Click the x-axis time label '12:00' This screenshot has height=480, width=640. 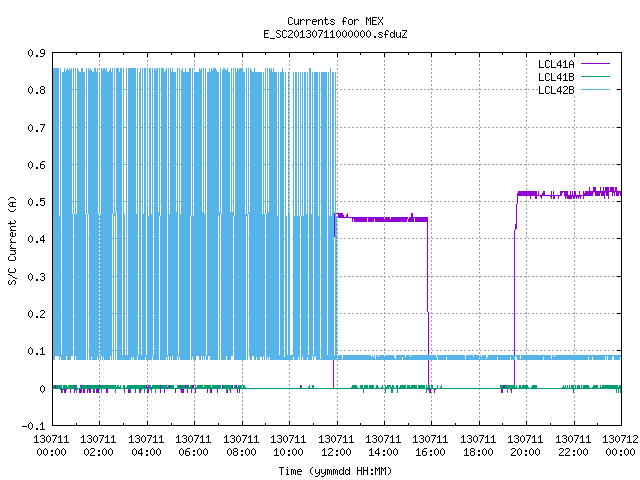click(336, 452)
